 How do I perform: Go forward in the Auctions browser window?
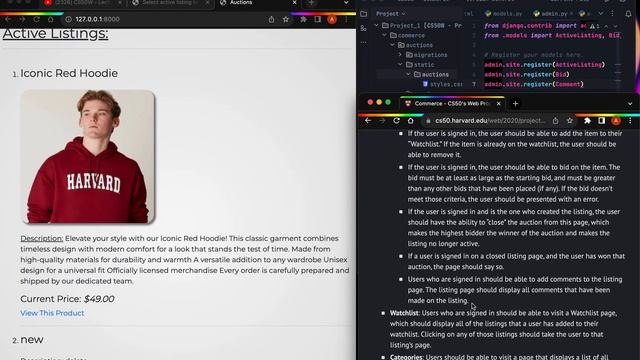[x=22, y=19]
